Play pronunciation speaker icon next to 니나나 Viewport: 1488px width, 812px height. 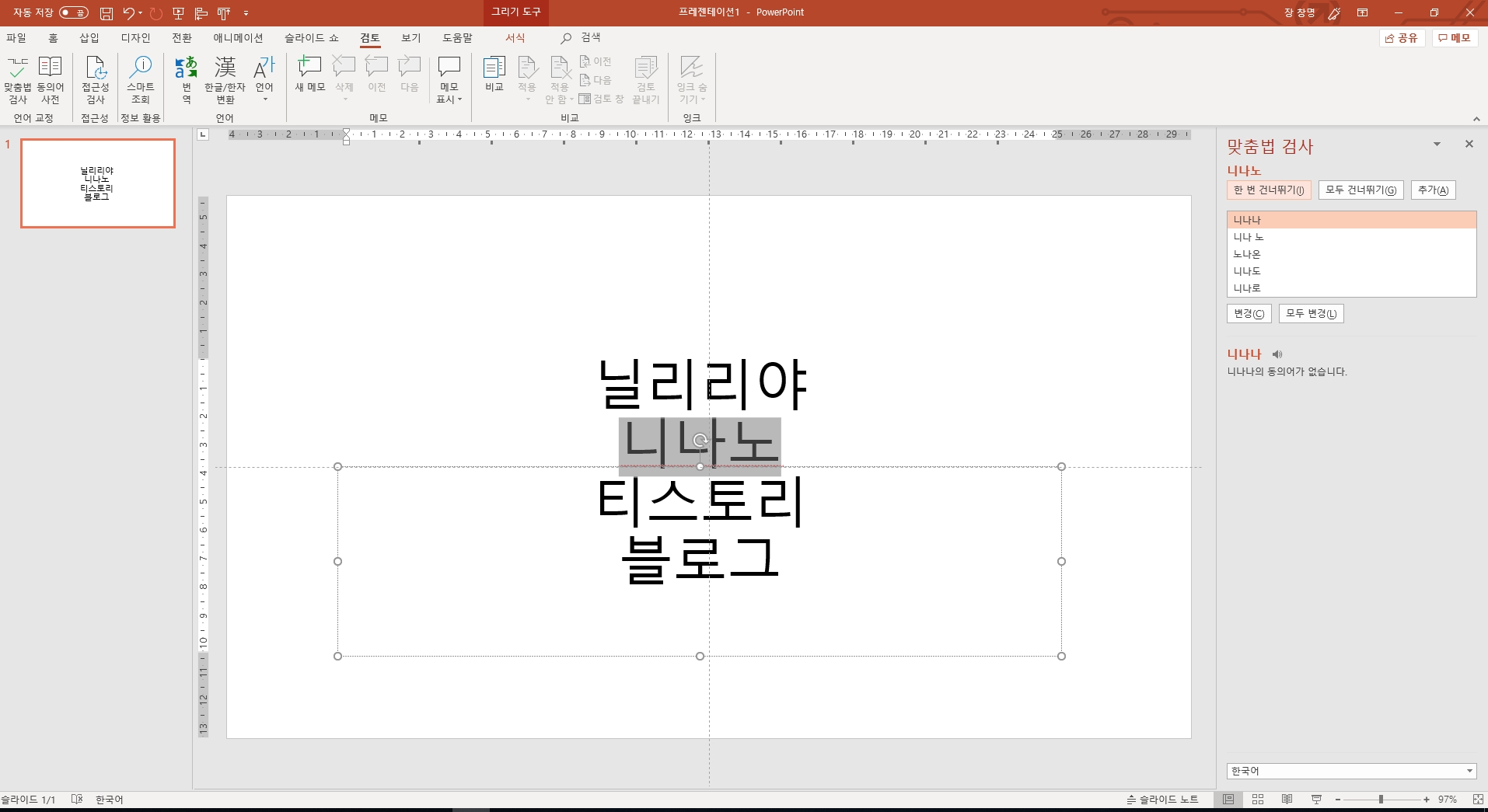coord(1277,354)
